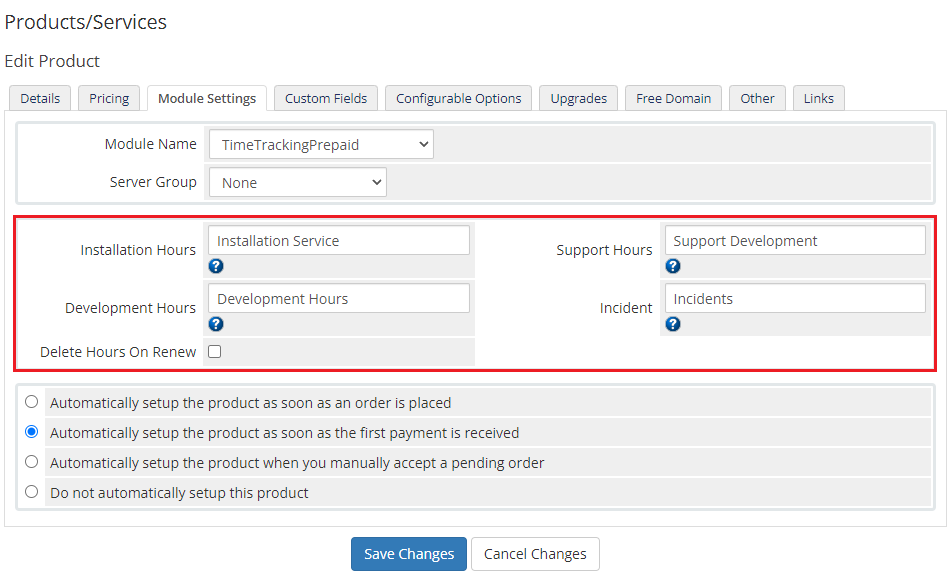This screenshot has height=588, width=949.
Task: Go to the Other tab
Action: pos(757,99)
